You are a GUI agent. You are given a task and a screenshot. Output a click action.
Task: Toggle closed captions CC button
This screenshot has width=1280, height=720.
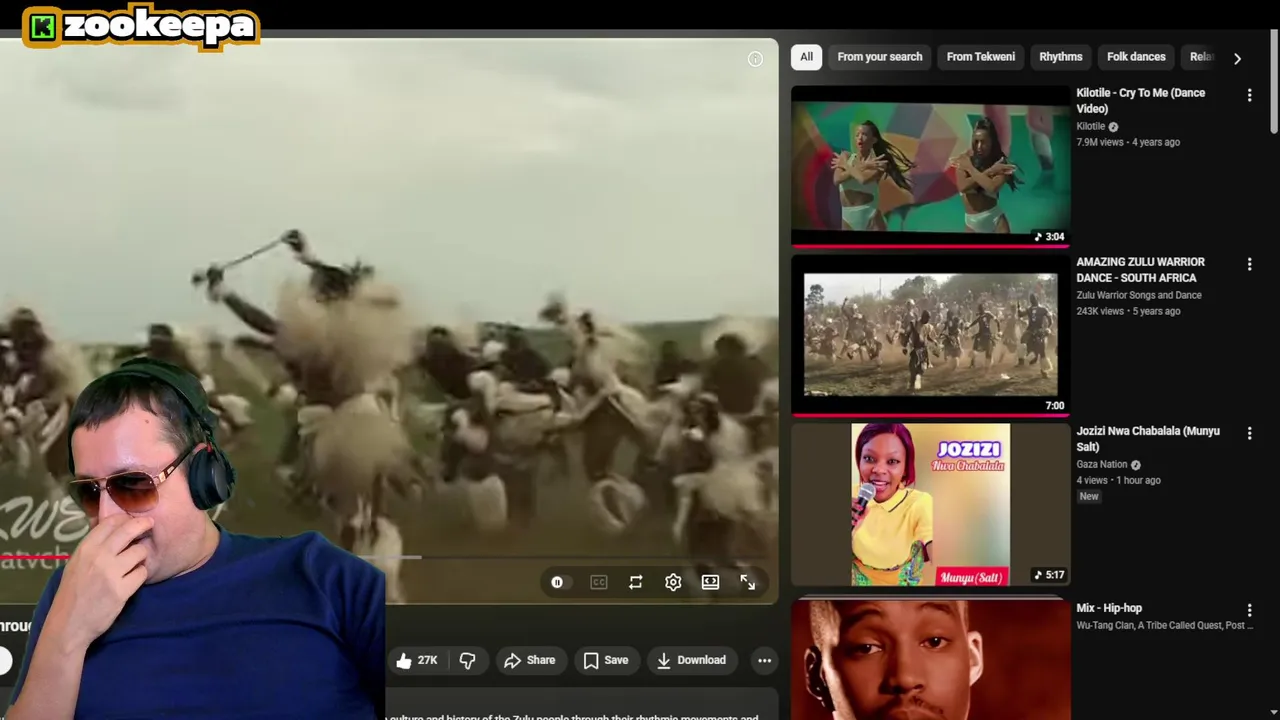(x=598, y=582)
